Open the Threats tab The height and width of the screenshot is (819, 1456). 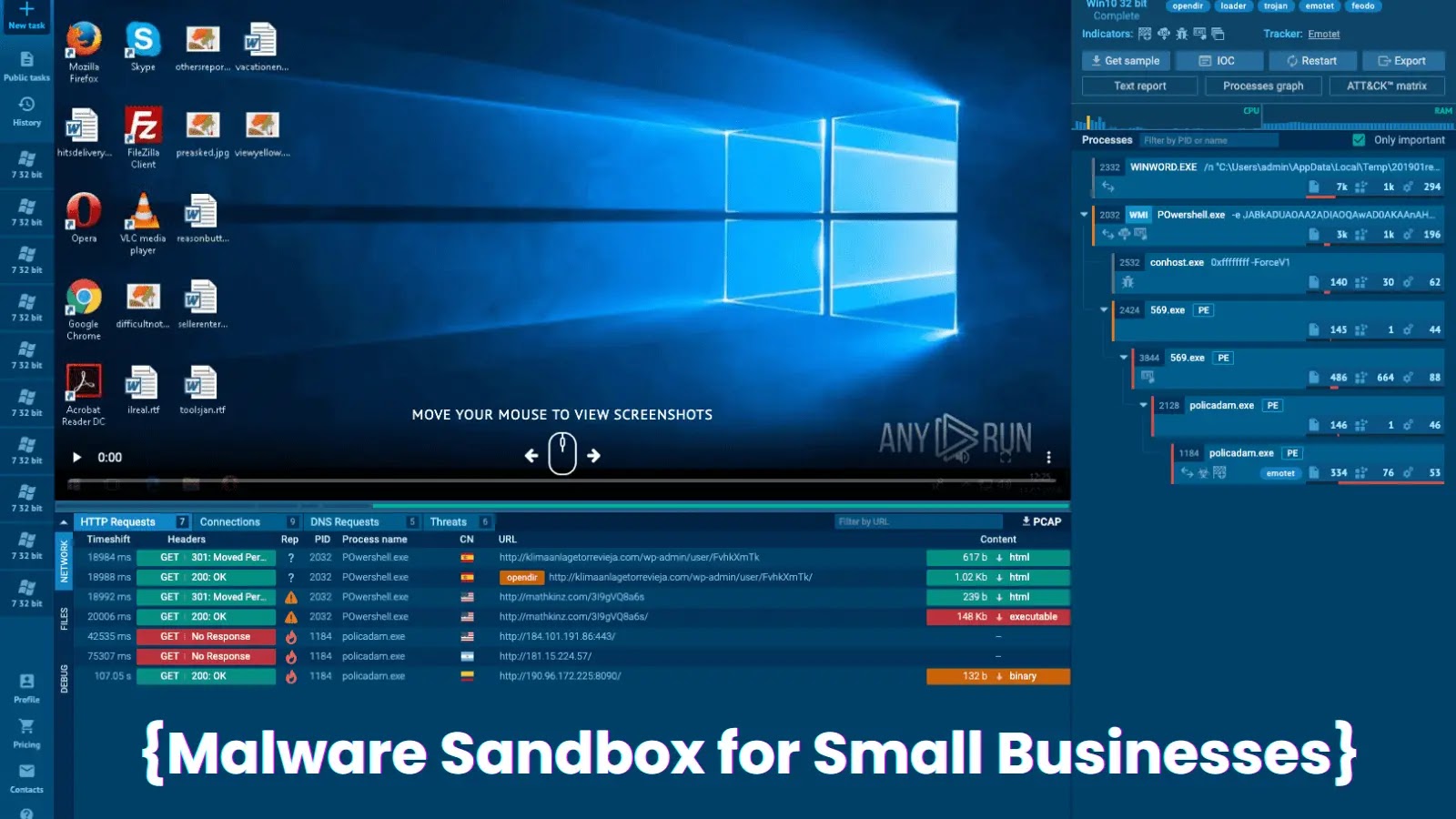[x=450, y=521]
